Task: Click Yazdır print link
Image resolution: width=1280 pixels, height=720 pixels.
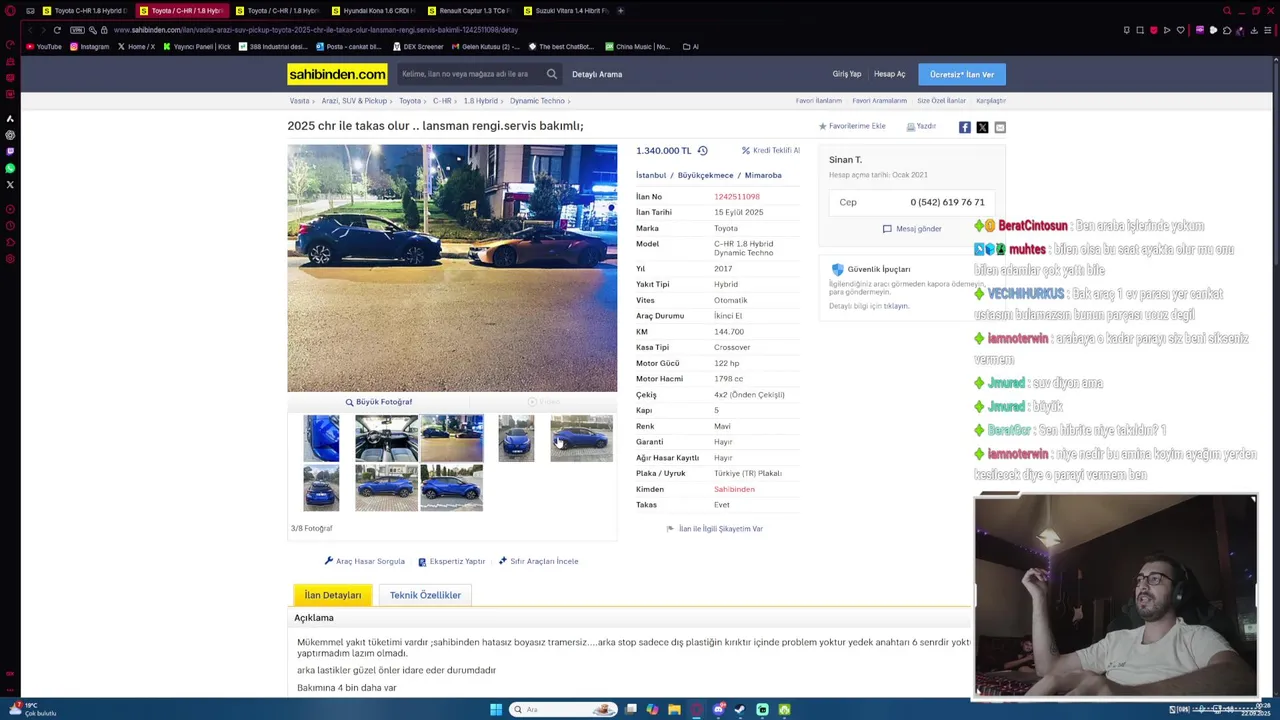Action: pos(921,127)
